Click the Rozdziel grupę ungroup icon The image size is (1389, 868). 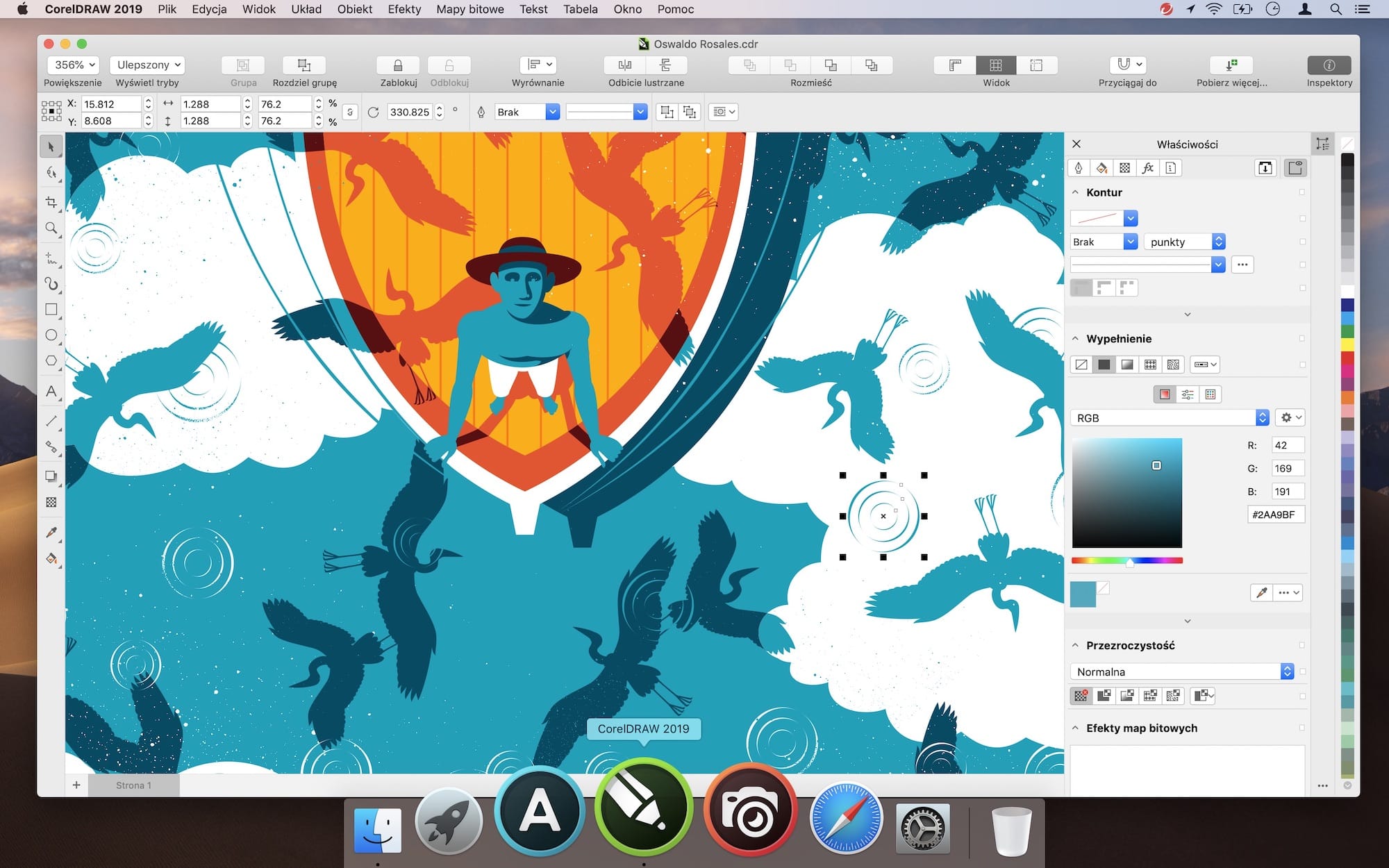click(304, 65)
